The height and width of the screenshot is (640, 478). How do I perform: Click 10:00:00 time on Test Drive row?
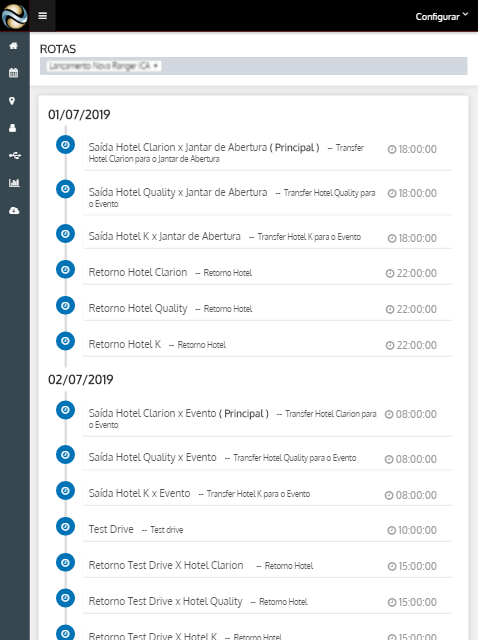(412, 530)
